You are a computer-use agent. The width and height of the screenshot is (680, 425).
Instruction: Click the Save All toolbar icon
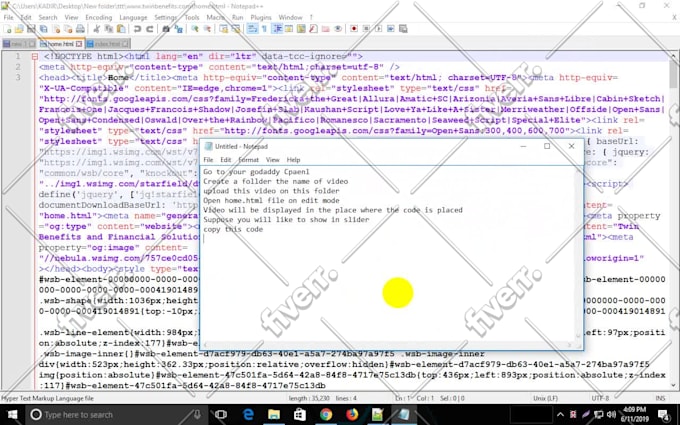coord(43,29)
